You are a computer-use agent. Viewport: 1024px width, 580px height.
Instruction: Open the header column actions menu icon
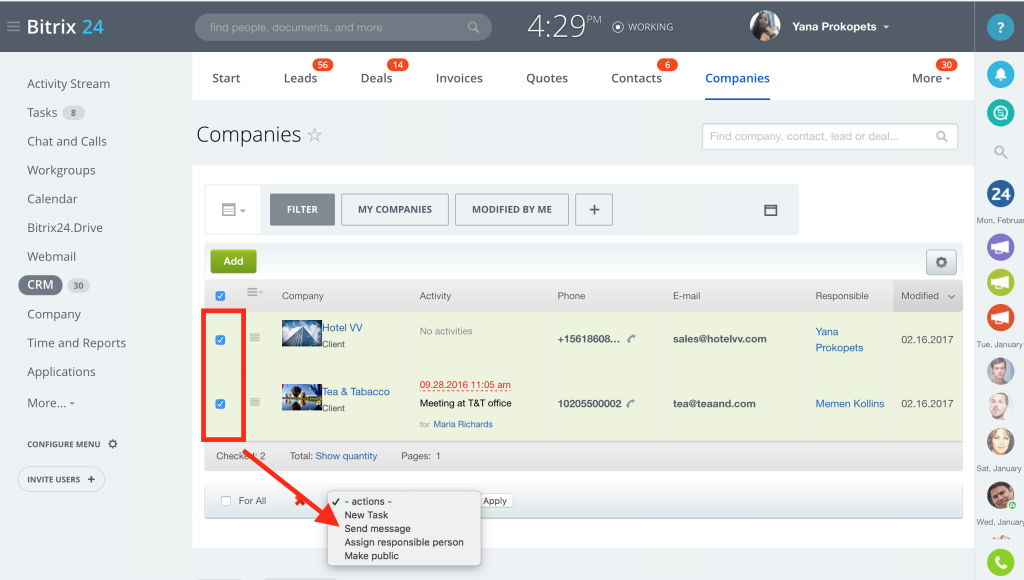tap(254, 292)
